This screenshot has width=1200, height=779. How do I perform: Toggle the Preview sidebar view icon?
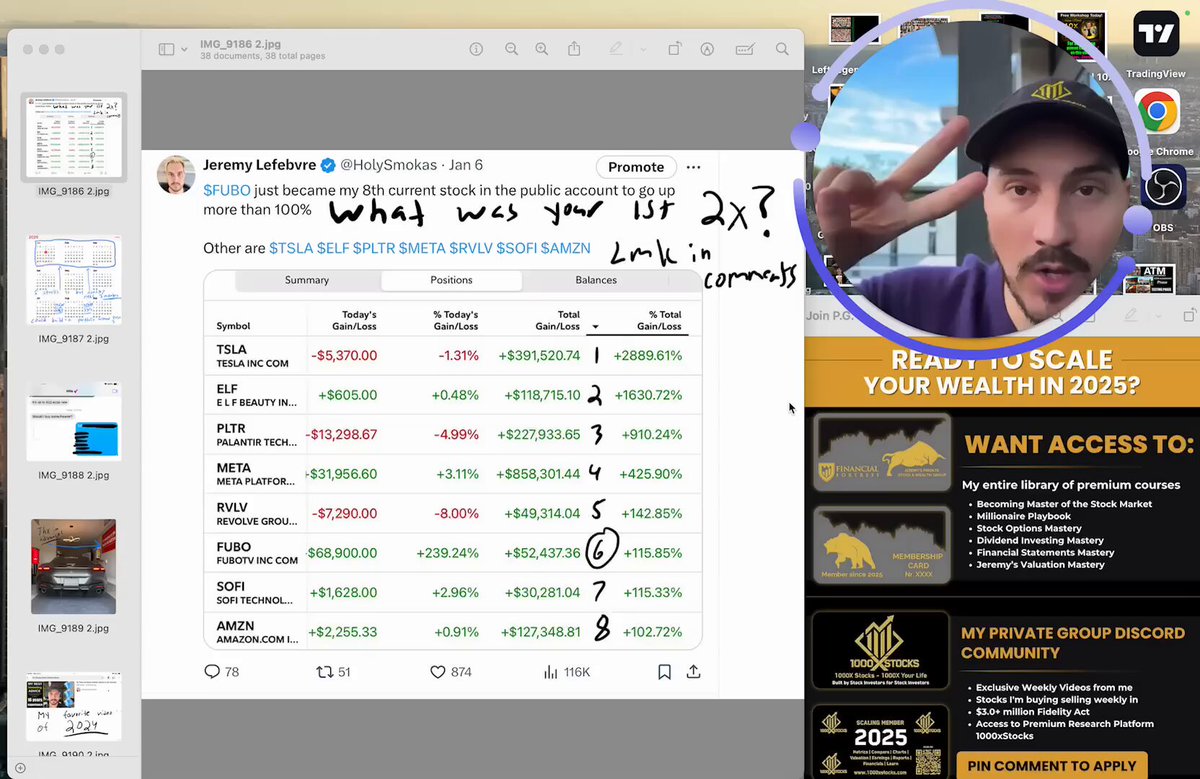[x=167, y=49]
